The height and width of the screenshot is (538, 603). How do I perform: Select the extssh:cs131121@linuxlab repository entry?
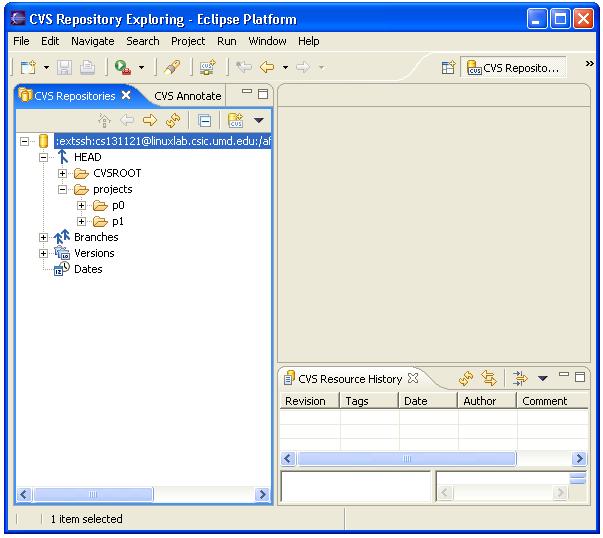click(163, 141)
